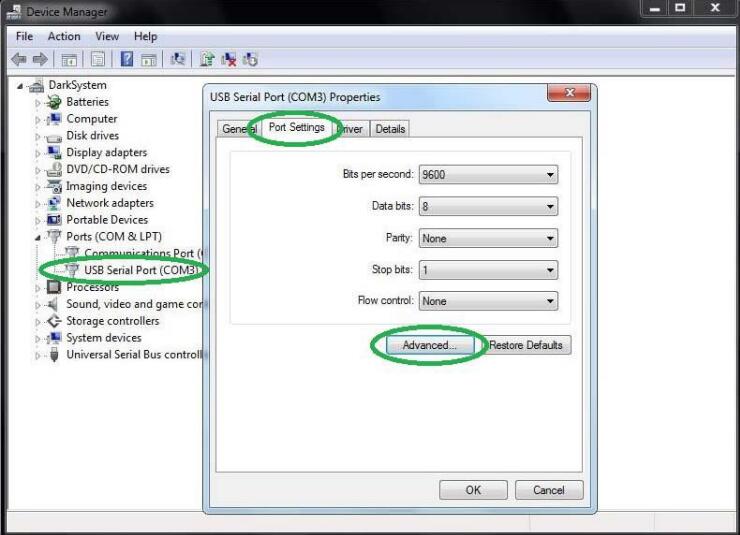Click the Advanced... button
740x535 pixels.
[x=429, y=345]
